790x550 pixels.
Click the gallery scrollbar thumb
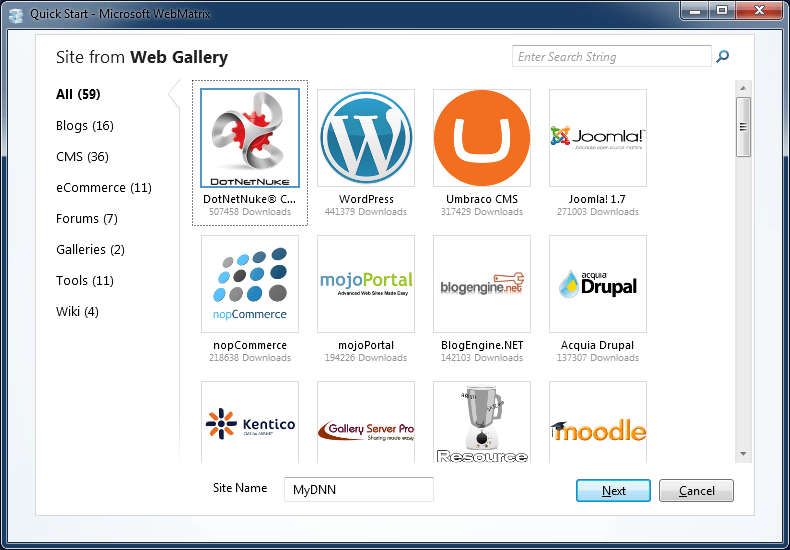[743, 127]
